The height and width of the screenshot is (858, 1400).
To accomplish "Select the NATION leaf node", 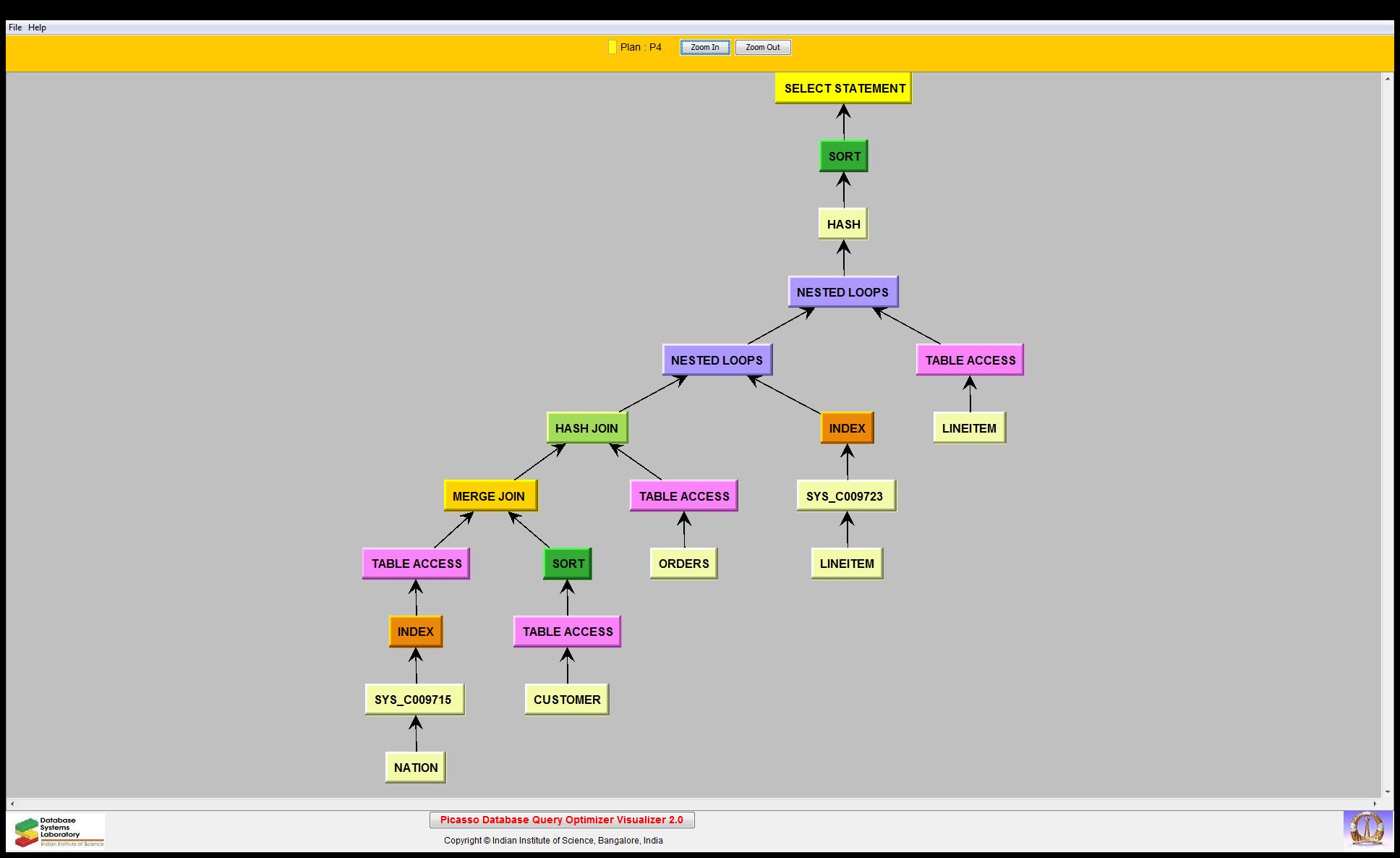I will click(415, 768).
